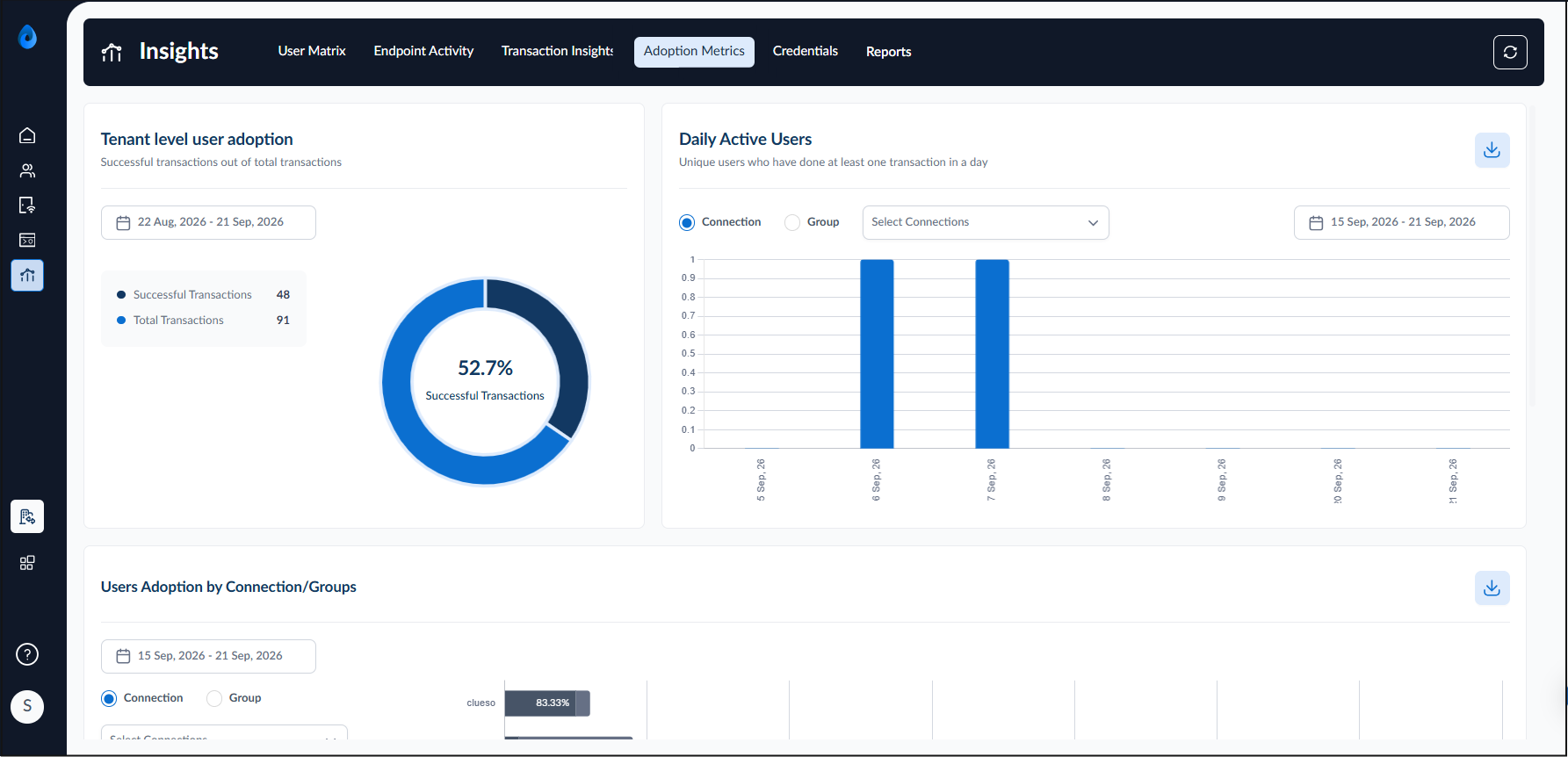Expand the Select Connections dropdown
The width and height of the screenshot is (1568, 757).
pyautogui.click(x=986, y=222)
